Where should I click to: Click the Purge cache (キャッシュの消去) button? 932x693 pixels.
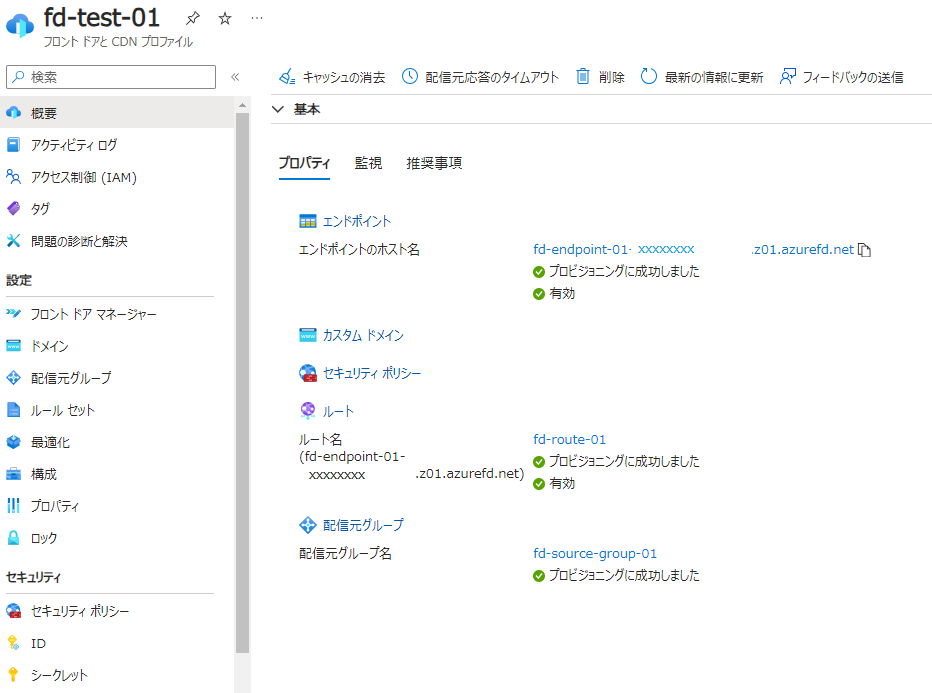point(332,77)
